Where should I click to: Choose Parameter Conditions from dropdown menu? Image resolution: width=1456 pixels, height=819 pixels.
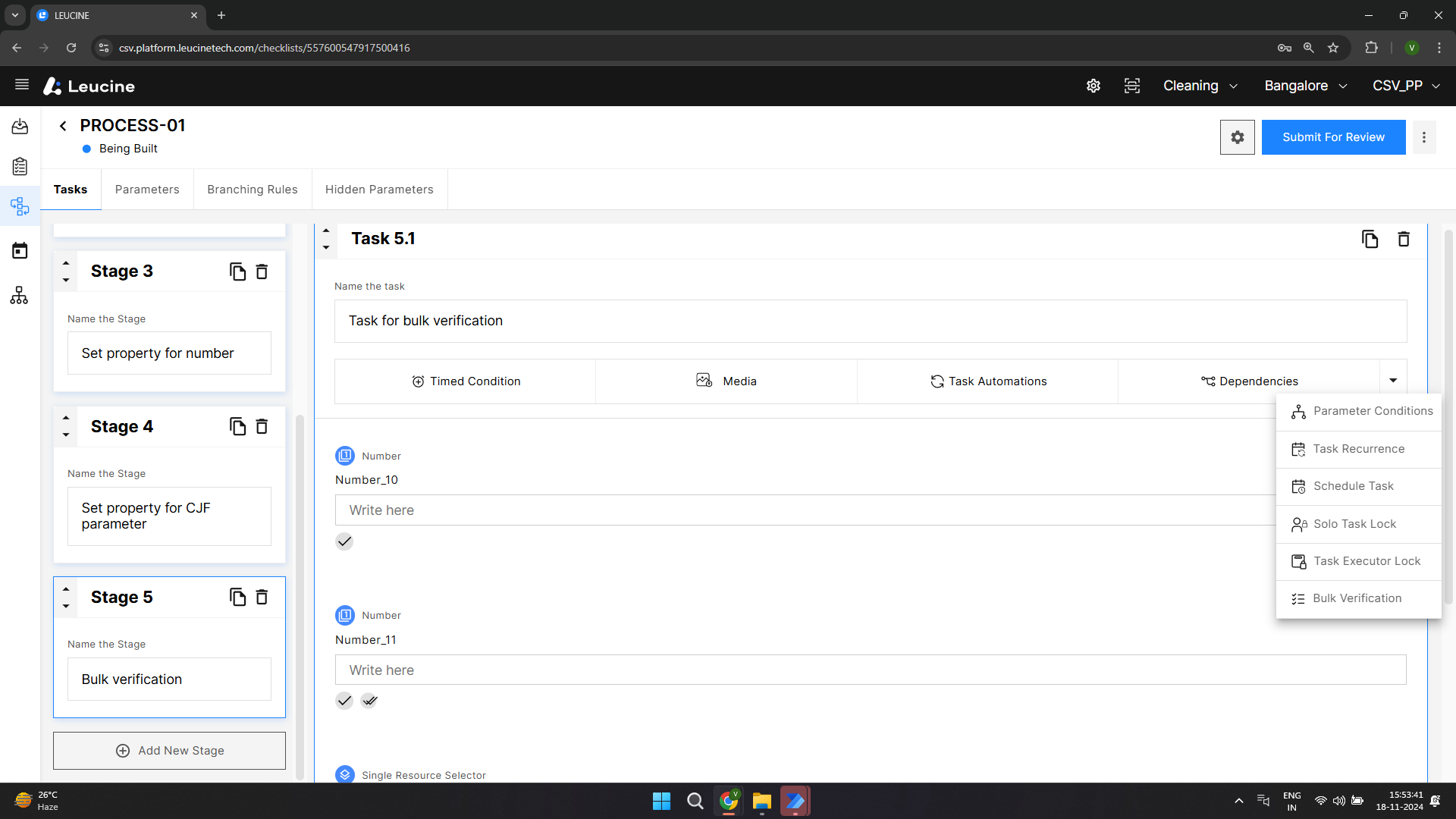pos(1359,411)
